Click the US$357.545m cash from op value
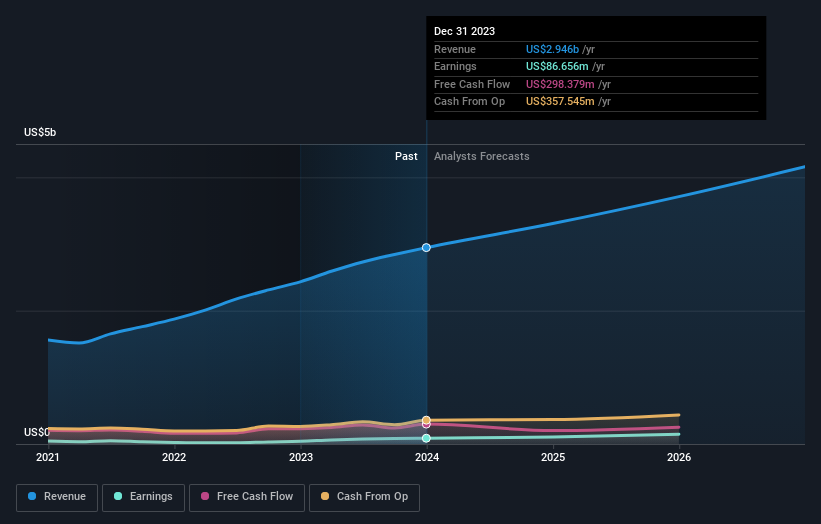Image resolution: width=821 pixels, height=524 pixels. 560,102
